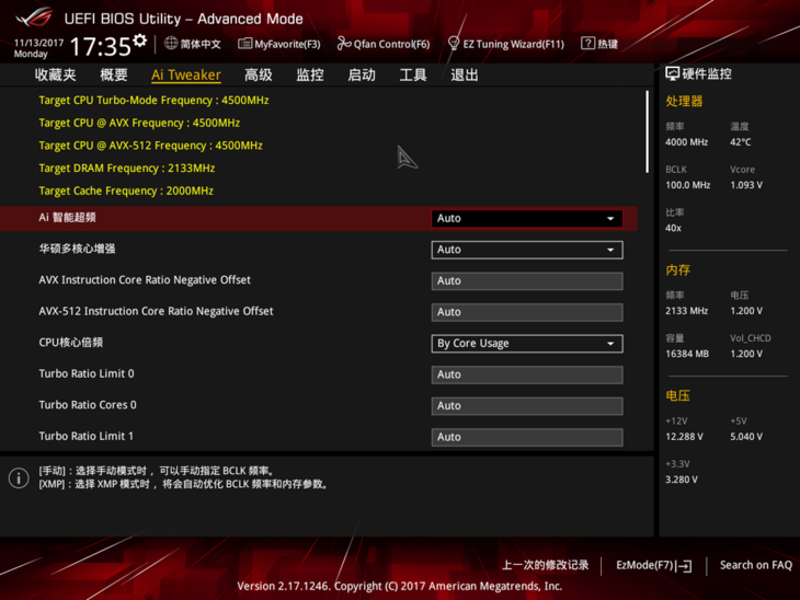This screenshot has width=800, height=600.
Task: Click the Turbo Ratio Cores 0 field
Action: (x=527, y=406)
